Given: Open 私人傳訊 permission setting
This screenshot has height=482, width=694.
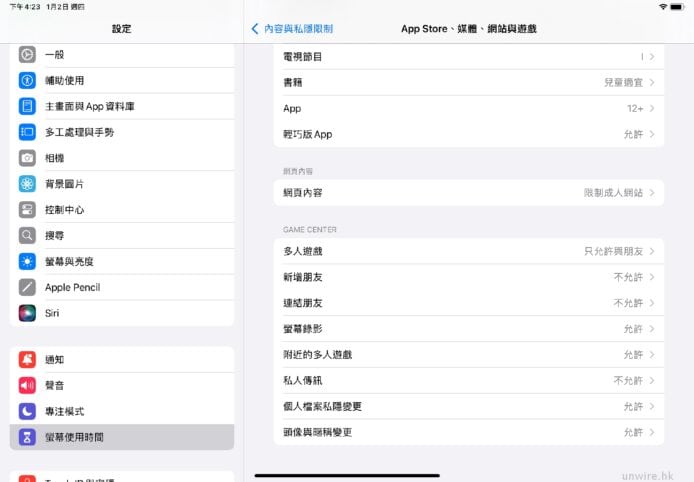Looking at the screenshot, I should pos(468,381).
